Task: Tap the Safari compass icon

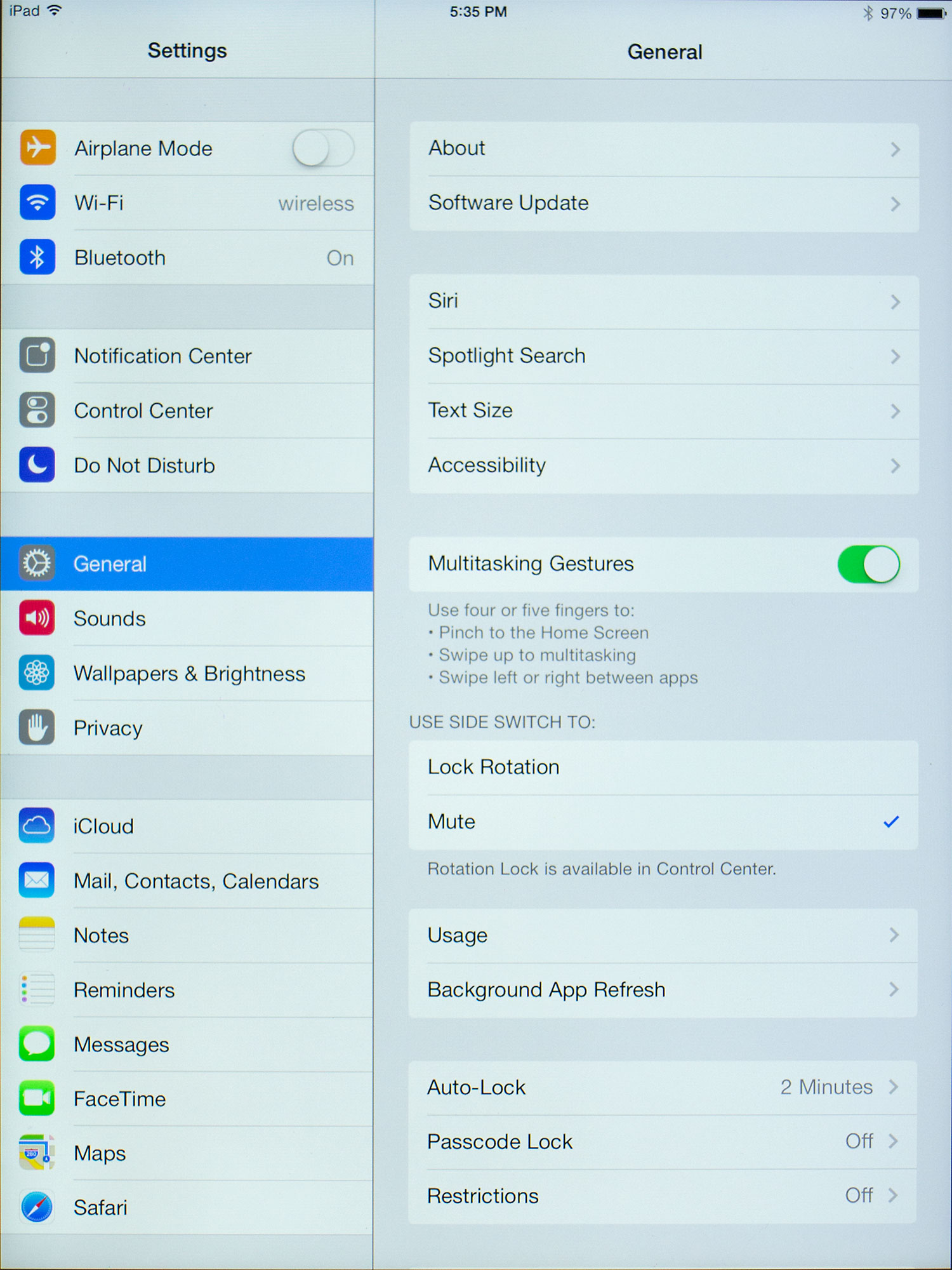Action: click(37, 1207)
